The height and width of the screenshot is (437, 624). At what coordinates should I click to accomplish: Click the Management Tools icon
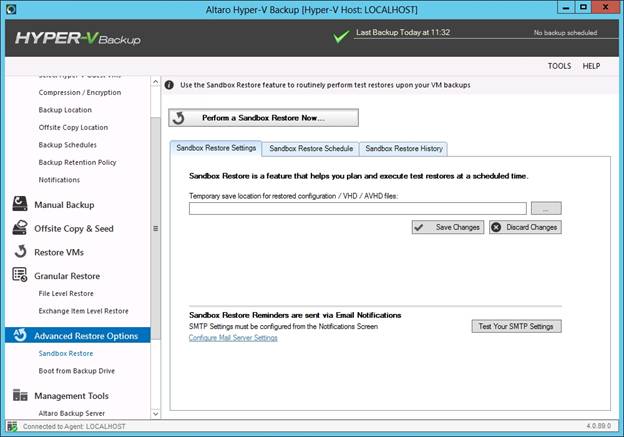(20, 395)
